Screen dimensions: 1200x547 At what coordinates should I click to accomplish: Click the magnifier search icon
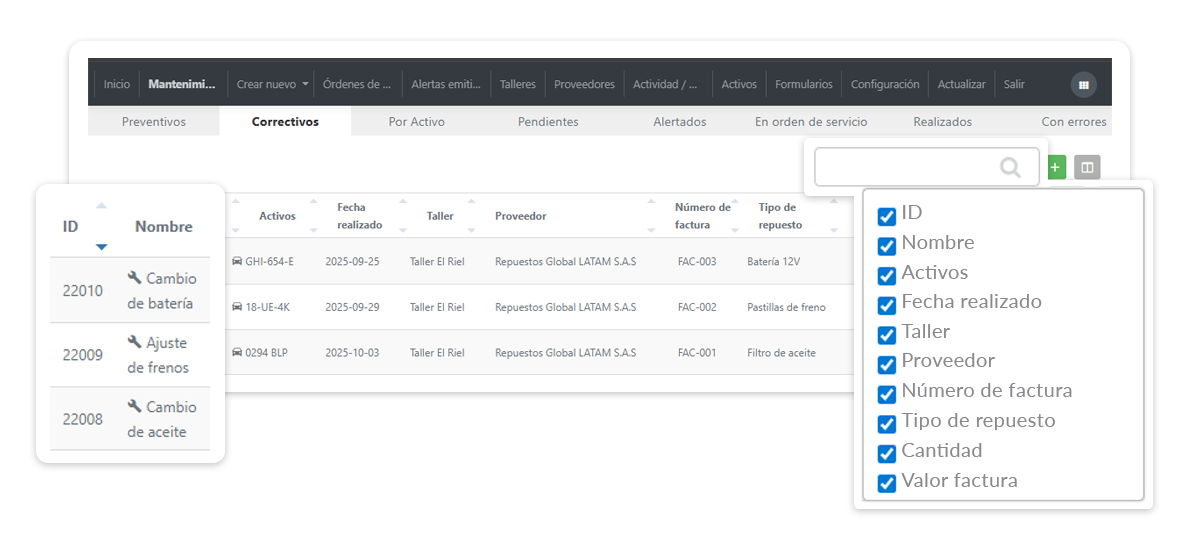tap(1010, 167)
